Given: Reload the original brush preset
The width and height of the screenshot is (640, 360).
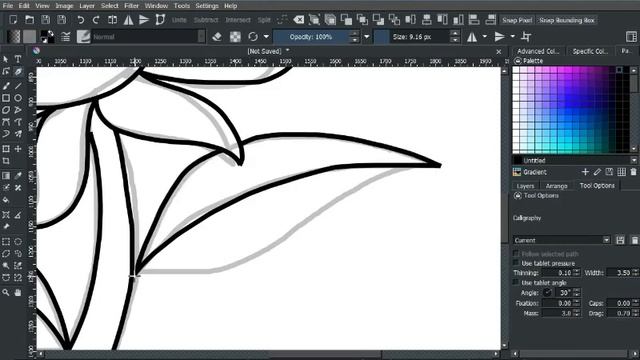Looking at the screenshot, I should [x=253, y=37].
